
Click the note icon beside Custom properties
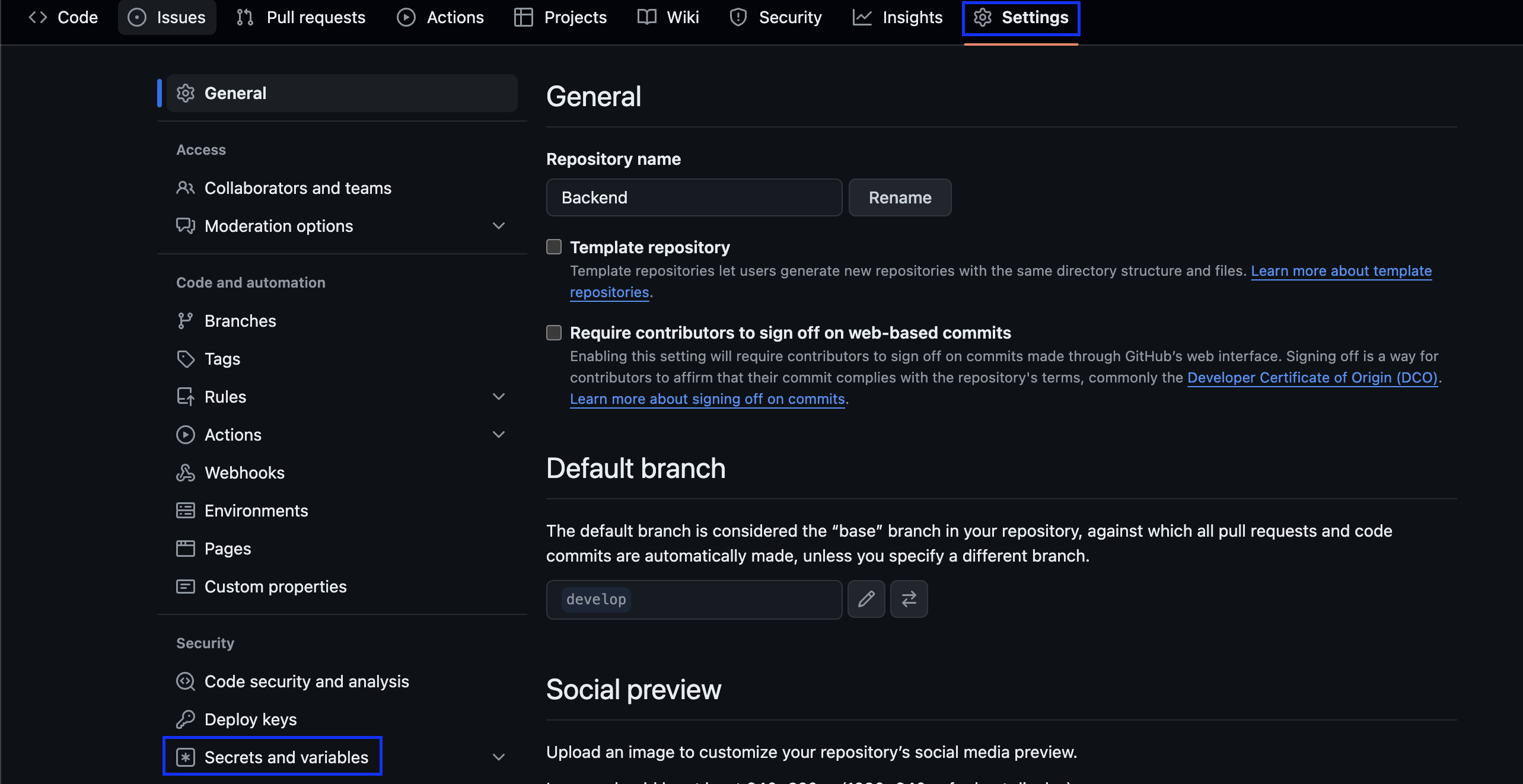[186, 587]
